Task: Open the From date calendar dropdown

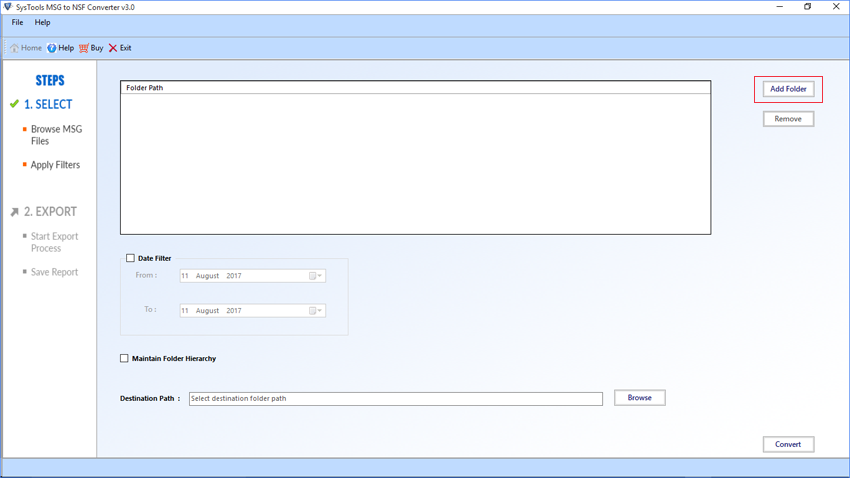Action: click(315, 276)
